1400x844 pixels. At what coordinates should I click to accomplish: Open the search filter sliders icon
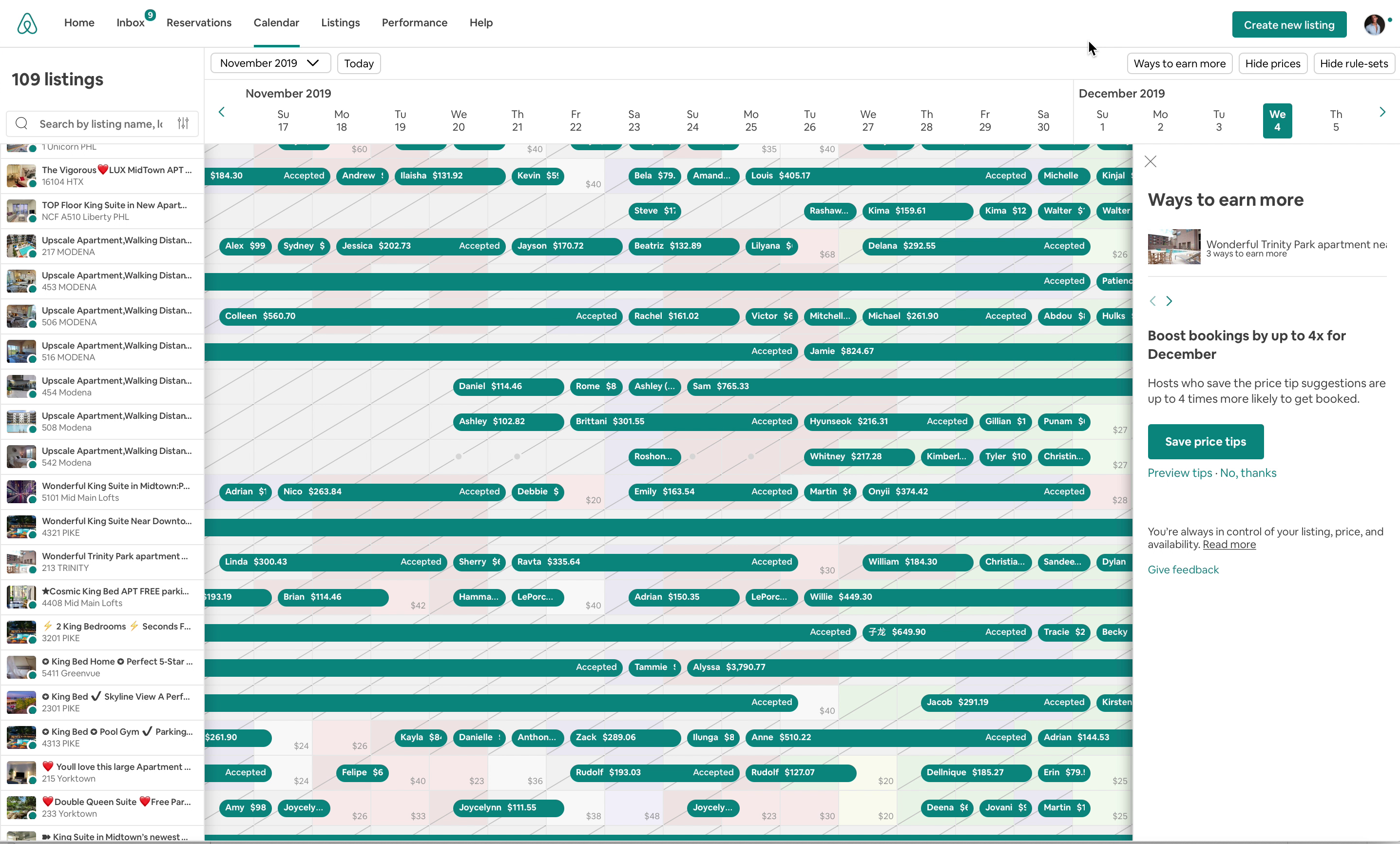coord(183,123)
